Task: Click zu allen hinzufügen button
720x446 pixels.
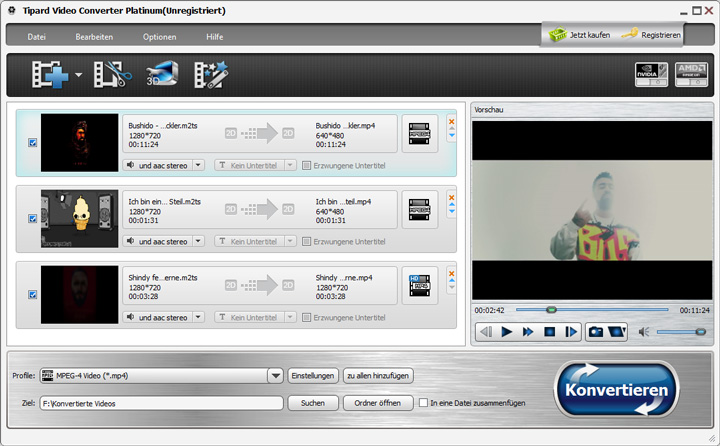Action: [x=378, y=376]
